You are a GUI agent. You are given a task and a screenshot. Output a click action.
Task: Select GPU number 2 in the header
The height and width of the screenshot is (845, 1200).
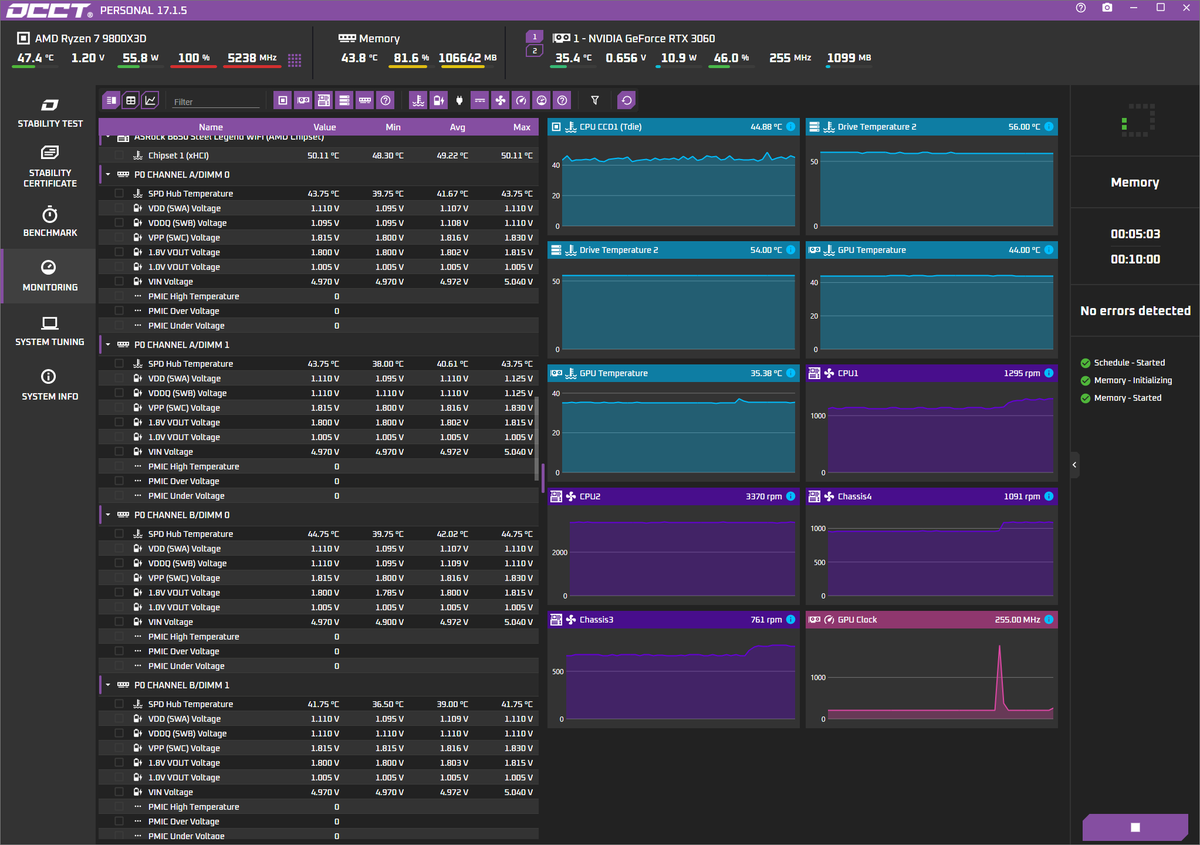[534, 51]
